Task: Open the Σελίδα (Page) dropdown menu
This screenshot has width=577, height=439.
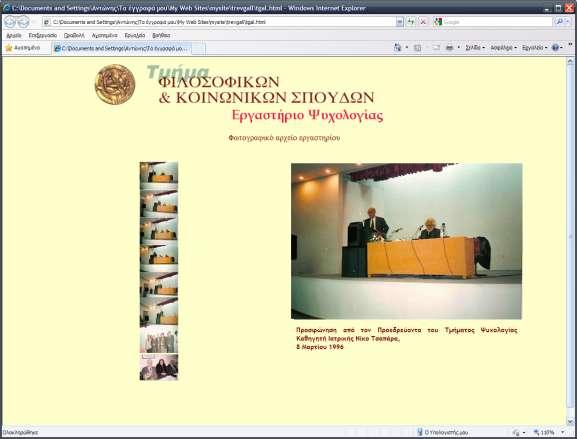Action: [475, 48]
